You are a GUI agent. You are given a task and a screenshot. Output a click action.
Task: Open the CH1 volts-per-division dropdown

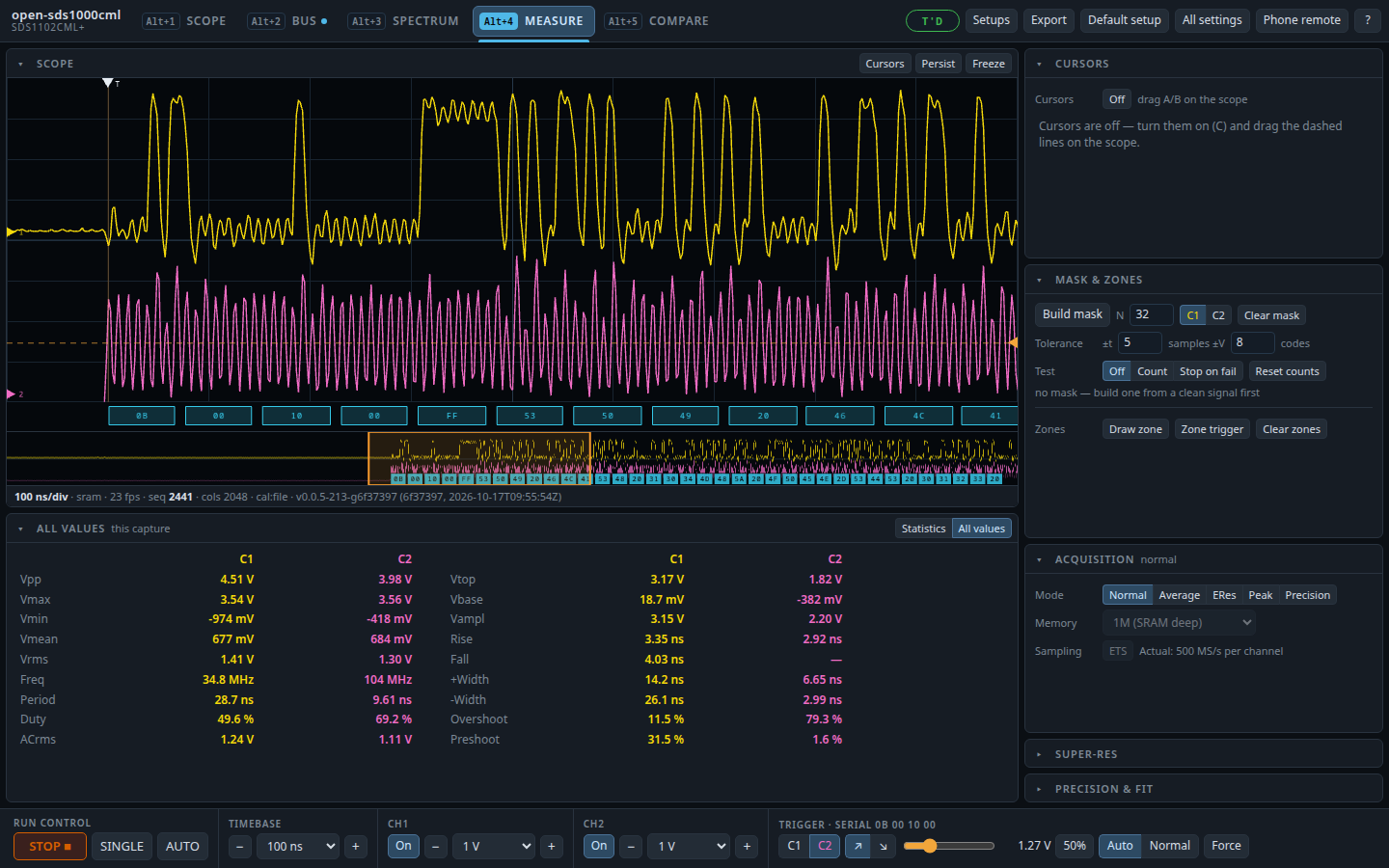pos(494,847)
